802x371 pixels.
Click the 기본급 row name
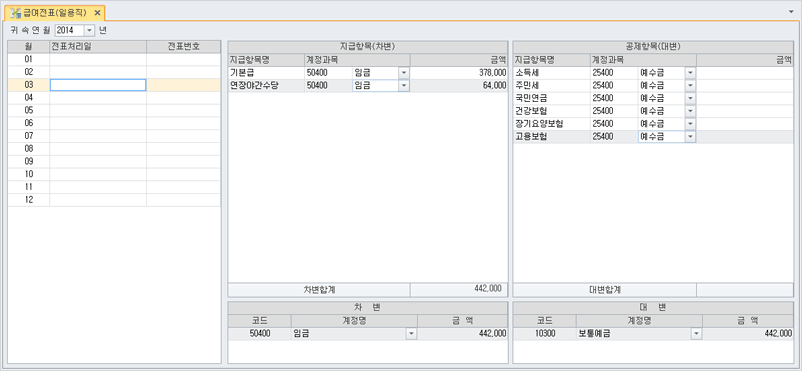pyautogui.click(x=266, y=73)
